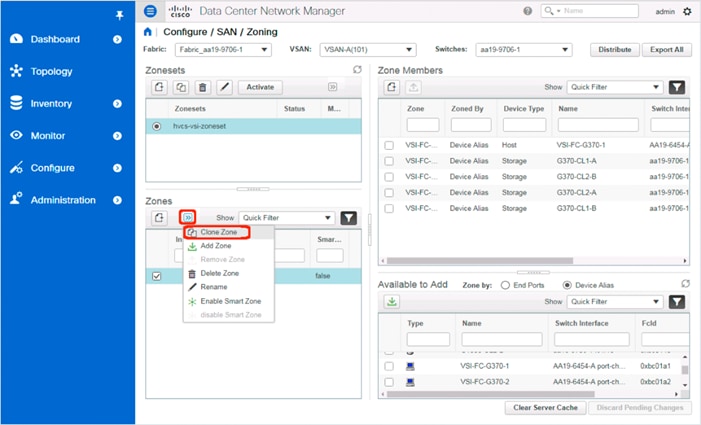Viewport: 701px width, 425px height.
Task: Click the pin sidebar icon
Action: click(x=119, y=16)
